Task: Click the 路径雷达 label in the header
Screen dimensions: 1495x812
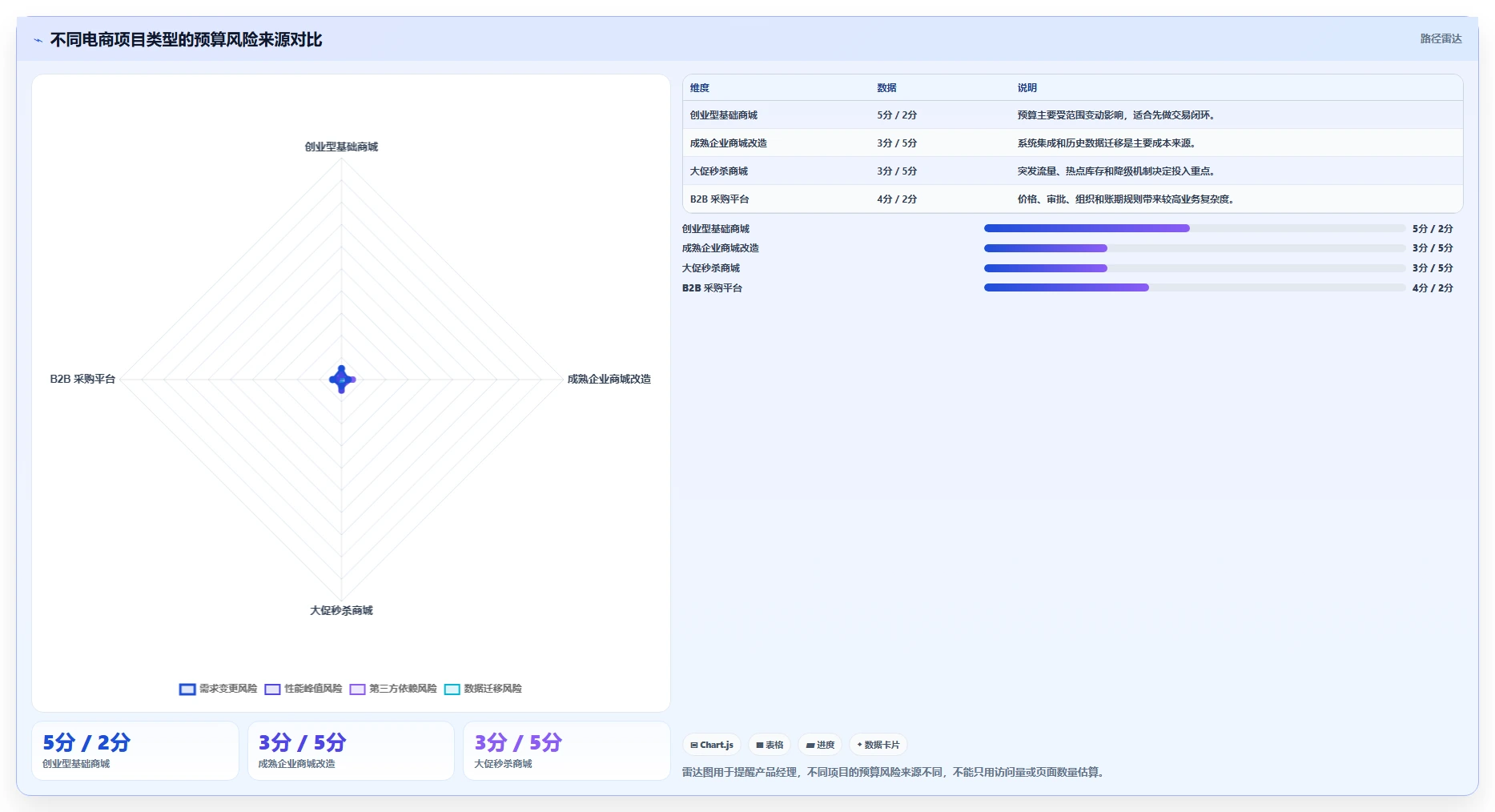Action: point(1441,38)
